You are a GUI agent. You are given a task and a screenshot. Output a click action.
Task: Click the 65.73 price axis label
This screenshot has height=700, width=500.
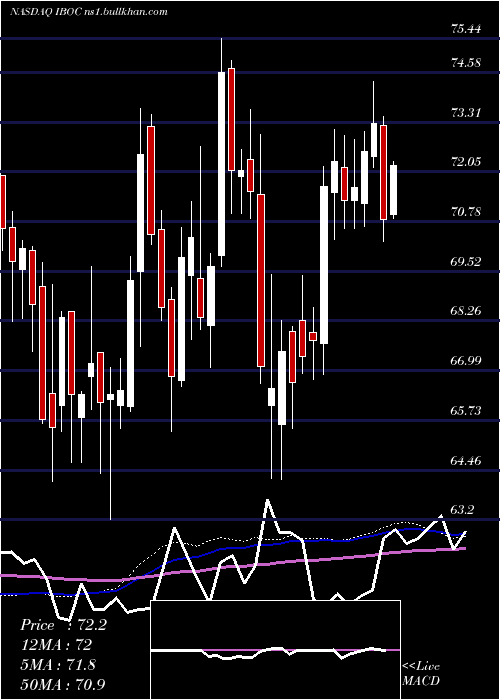466,411
